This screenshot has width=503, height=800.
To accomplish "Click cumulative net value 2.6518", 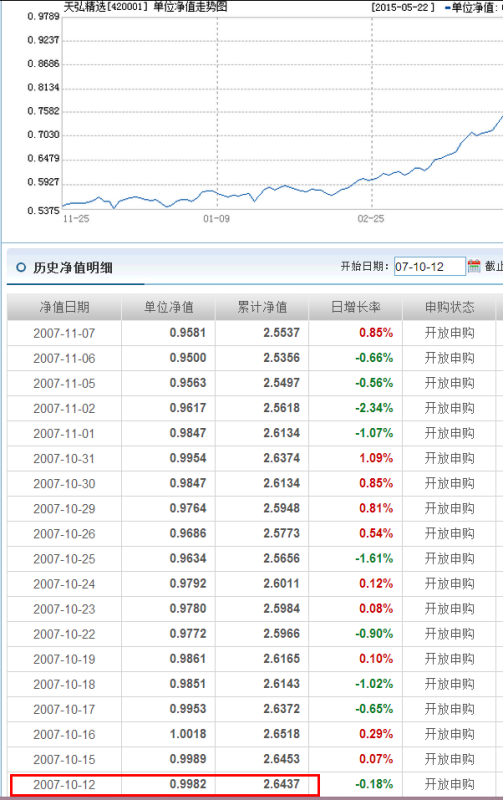I will coord(282,734).
